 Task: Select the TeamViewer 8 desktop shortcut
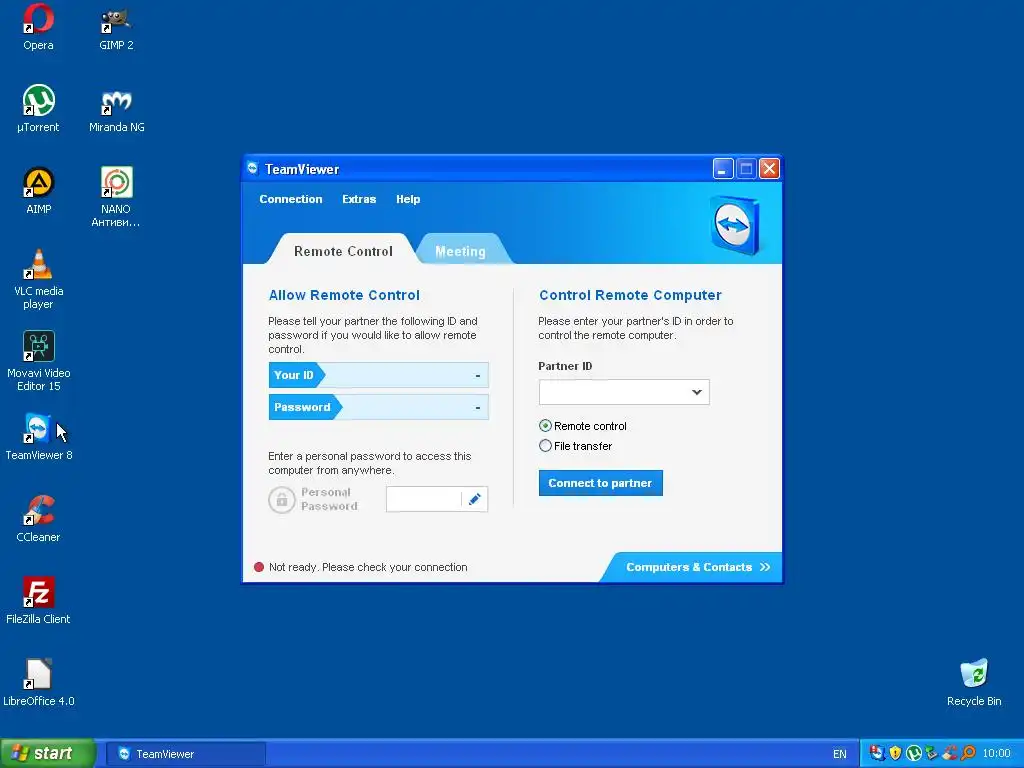coord(39,437)
